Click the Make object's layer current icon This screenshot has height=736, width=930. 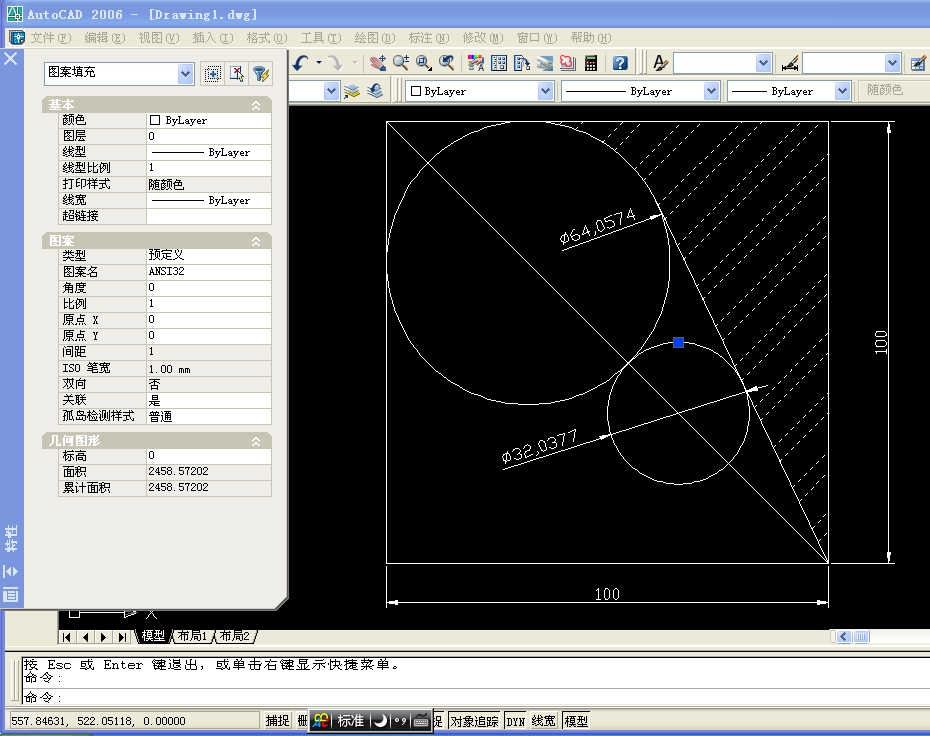(x=352, y=91)
